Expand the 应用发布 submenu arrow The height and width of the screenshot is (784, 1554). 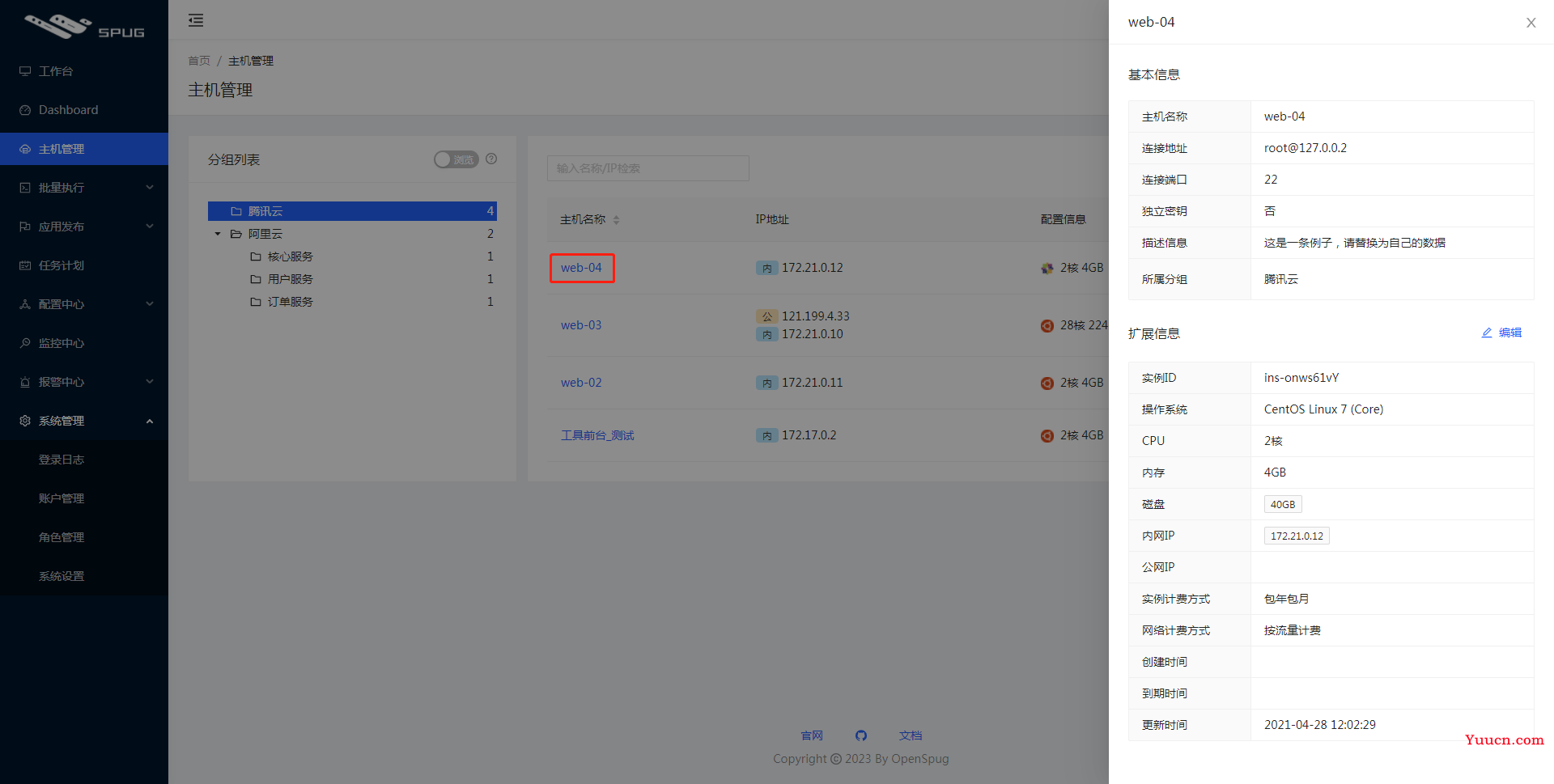click(x=150, y=227)
